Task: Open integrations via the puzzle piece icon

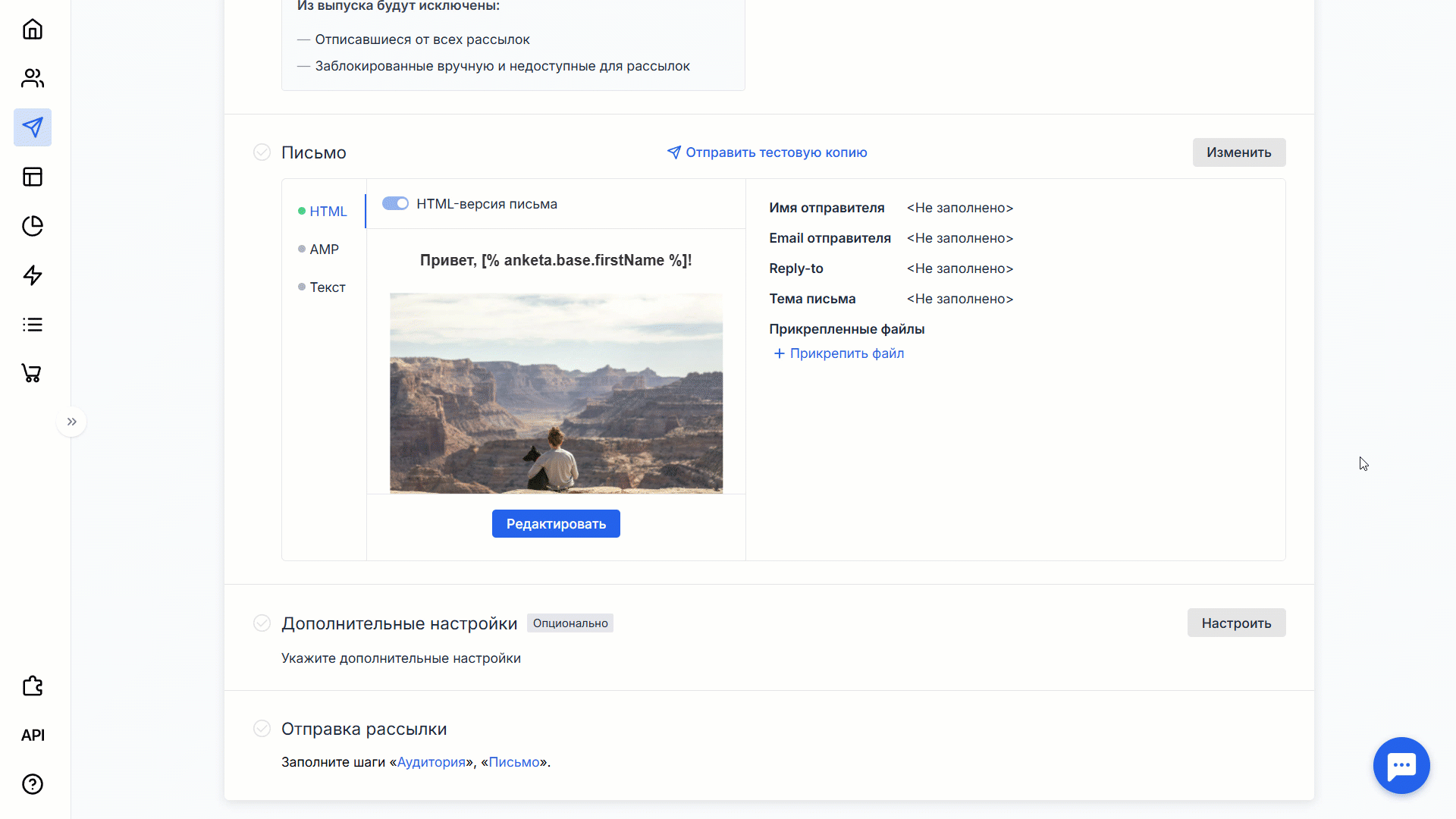Action: tap(32, 686)
